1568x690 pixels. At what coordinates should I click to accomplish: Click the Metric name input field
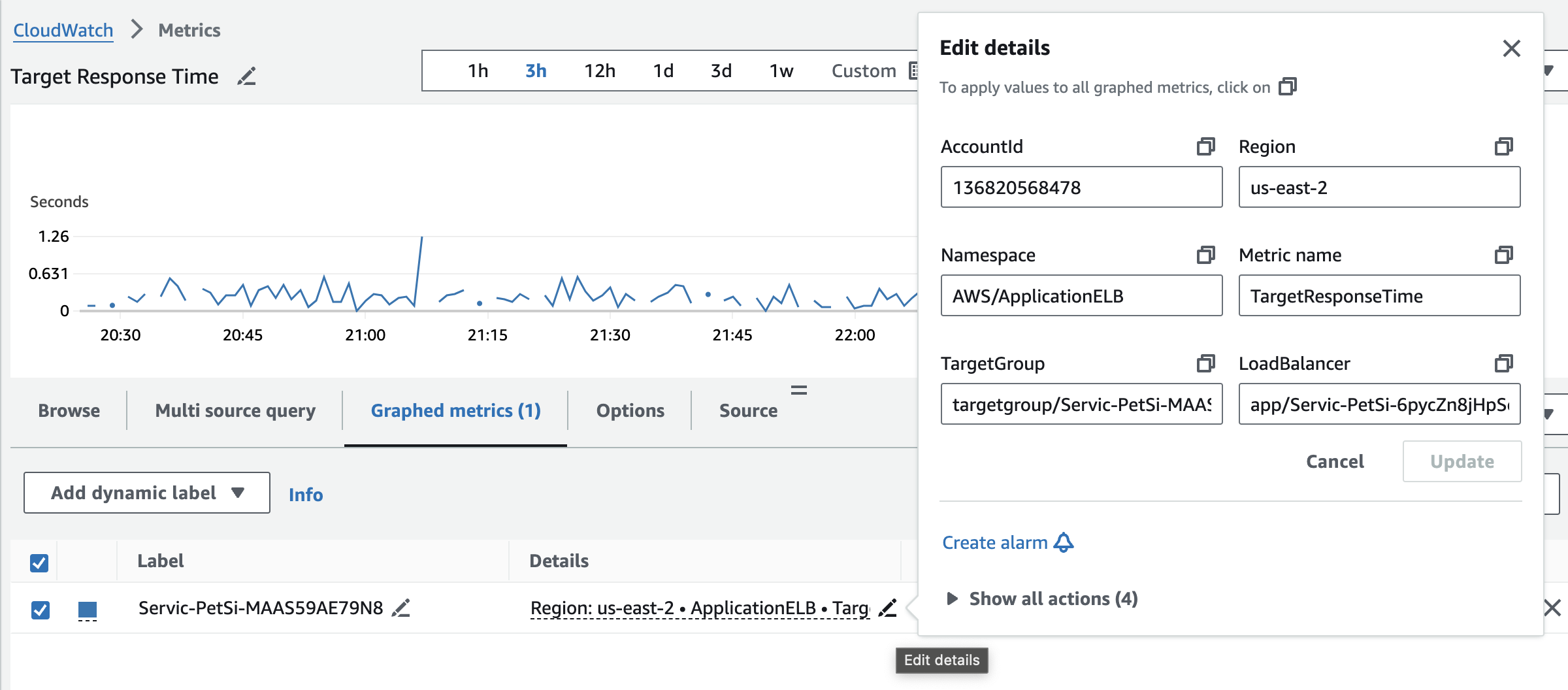tap(1379, 296)
